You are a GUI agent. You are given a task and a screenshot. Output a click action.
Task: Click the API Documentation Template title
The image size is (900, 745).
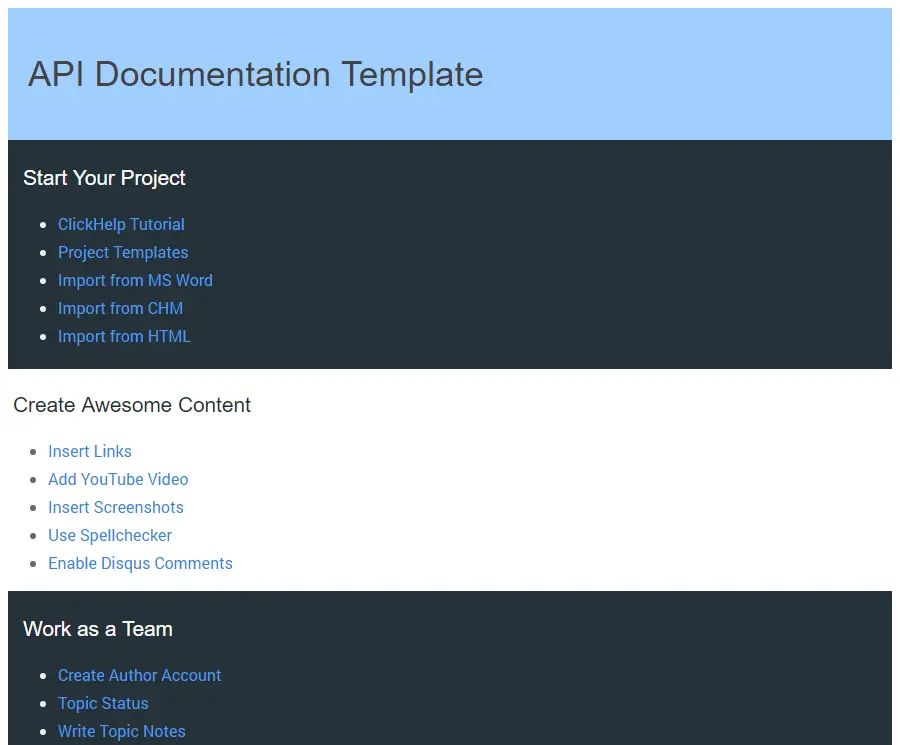[255, 74]
